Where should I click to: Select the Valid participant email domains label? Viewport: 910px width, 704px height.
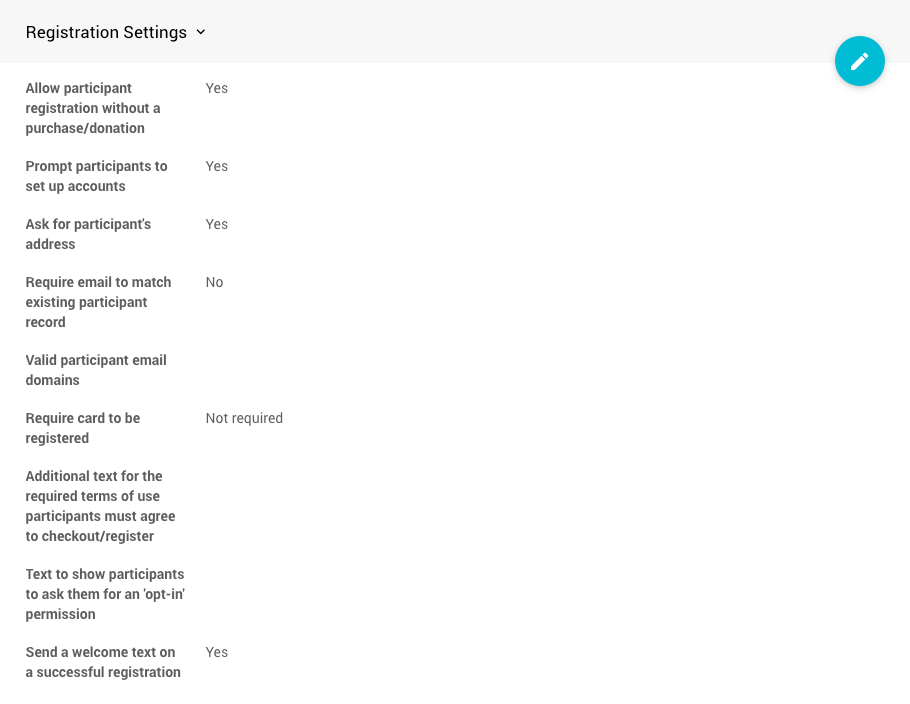pyautogui.click(x=96, y=370)
